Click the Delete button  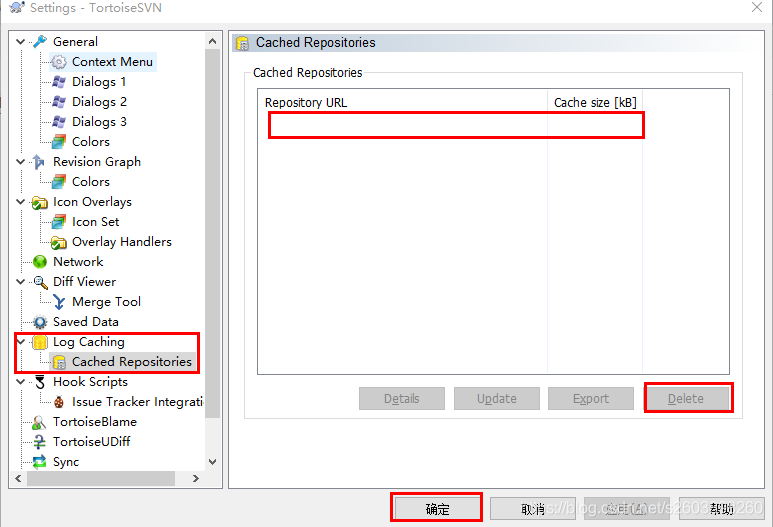[x=686, y=398]
